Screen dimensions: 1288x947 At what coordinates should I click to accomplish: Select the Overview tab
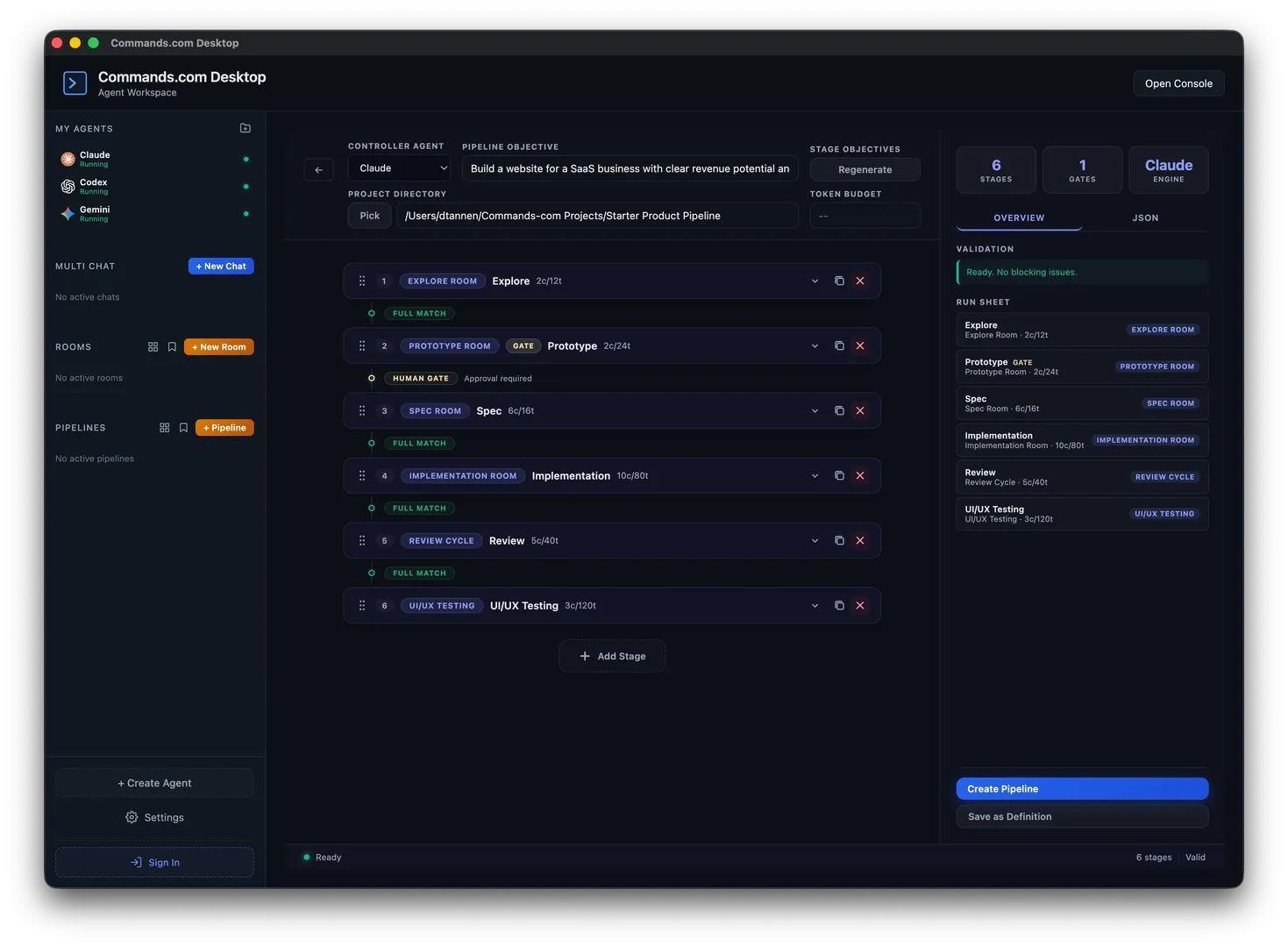coord(1019,217)
